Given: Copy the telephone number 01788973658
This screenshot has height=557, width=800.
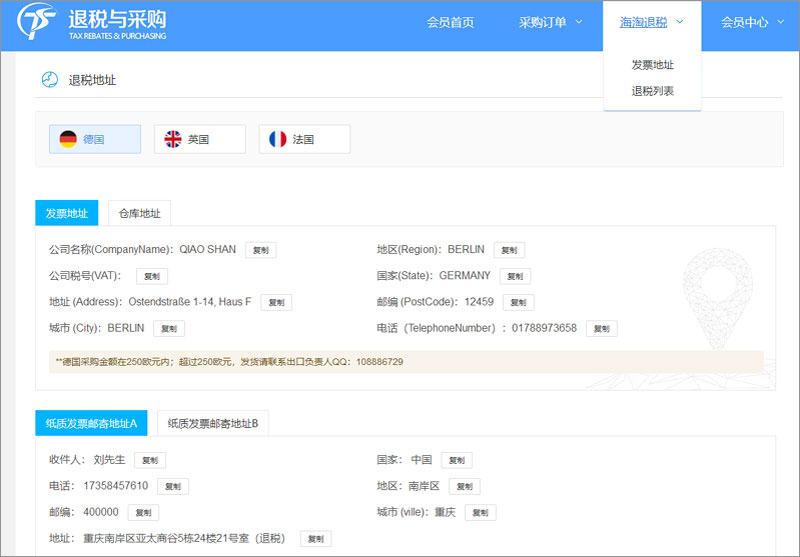Looking at the screenshot, I should pyautogui.click(x=601, y=328).
